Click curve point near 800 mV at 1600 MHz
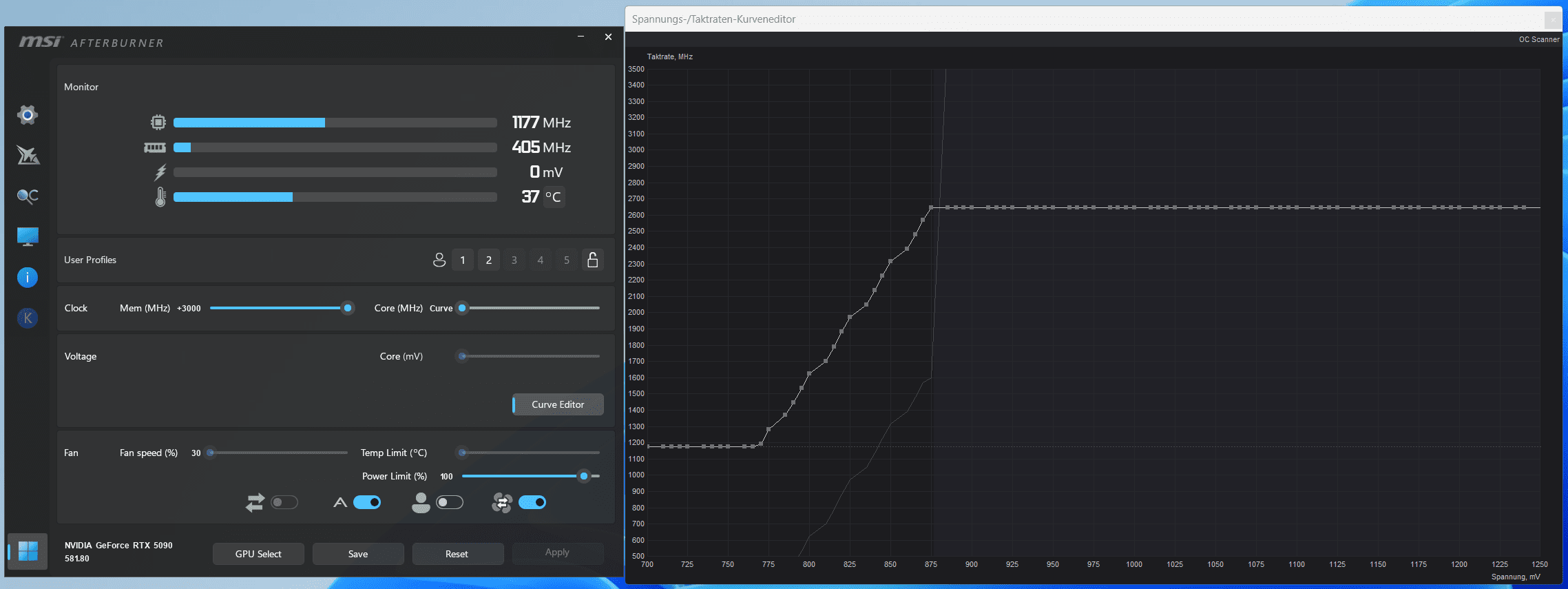1568x589 pixels. point(809,373)
